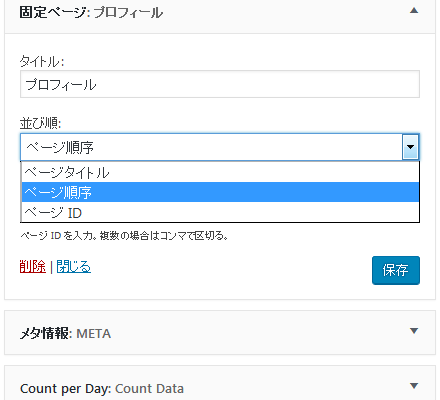Screen dimensions: 440x400
Task: Click the 削除 delete link
Action: point(33,267)
